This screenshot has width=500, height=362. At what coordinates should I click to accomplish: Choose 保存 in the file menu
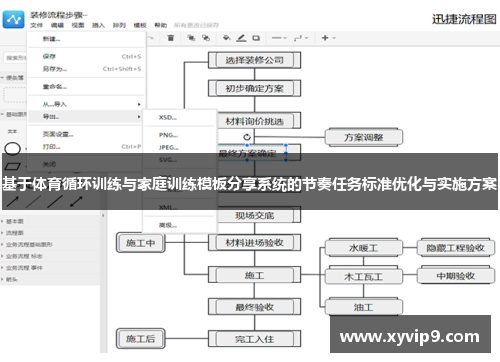pyautogui.click(x=86, y=57)
